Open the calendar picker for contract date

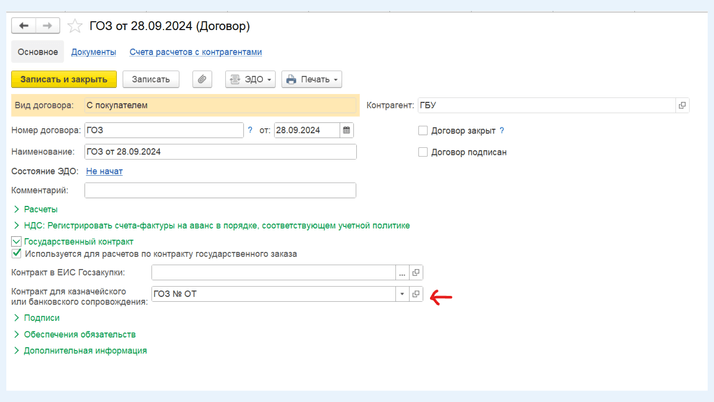coord(346,130)
